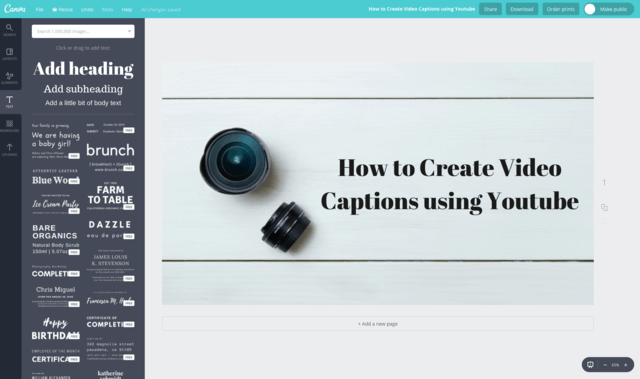Zoom in with the plus button
The height and width of the screenshot is (379, 640).
click(625, 365)
